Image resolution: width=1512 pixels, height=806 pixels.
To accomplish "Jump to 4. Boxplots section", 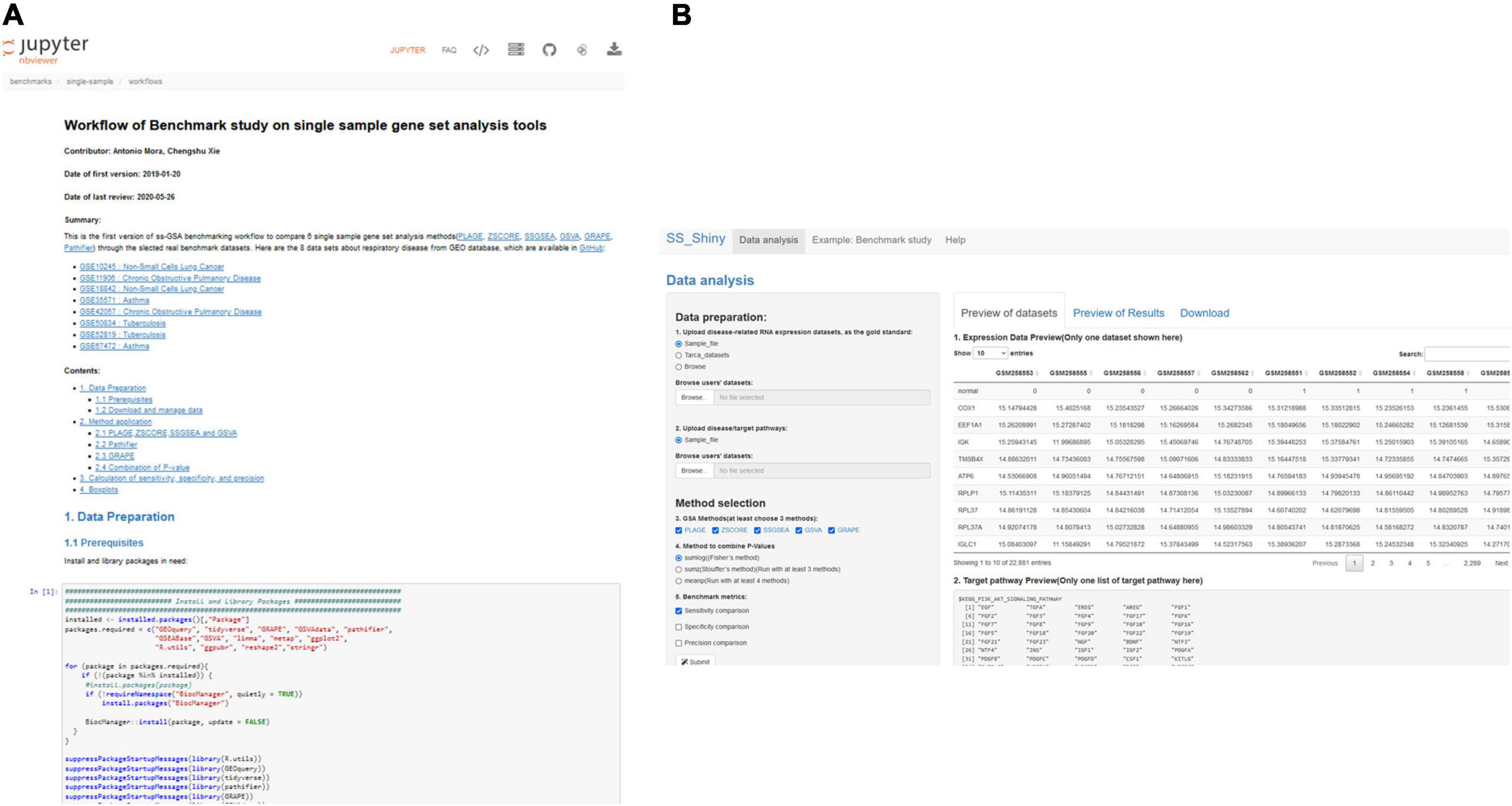I will click(x=99, y=490).
